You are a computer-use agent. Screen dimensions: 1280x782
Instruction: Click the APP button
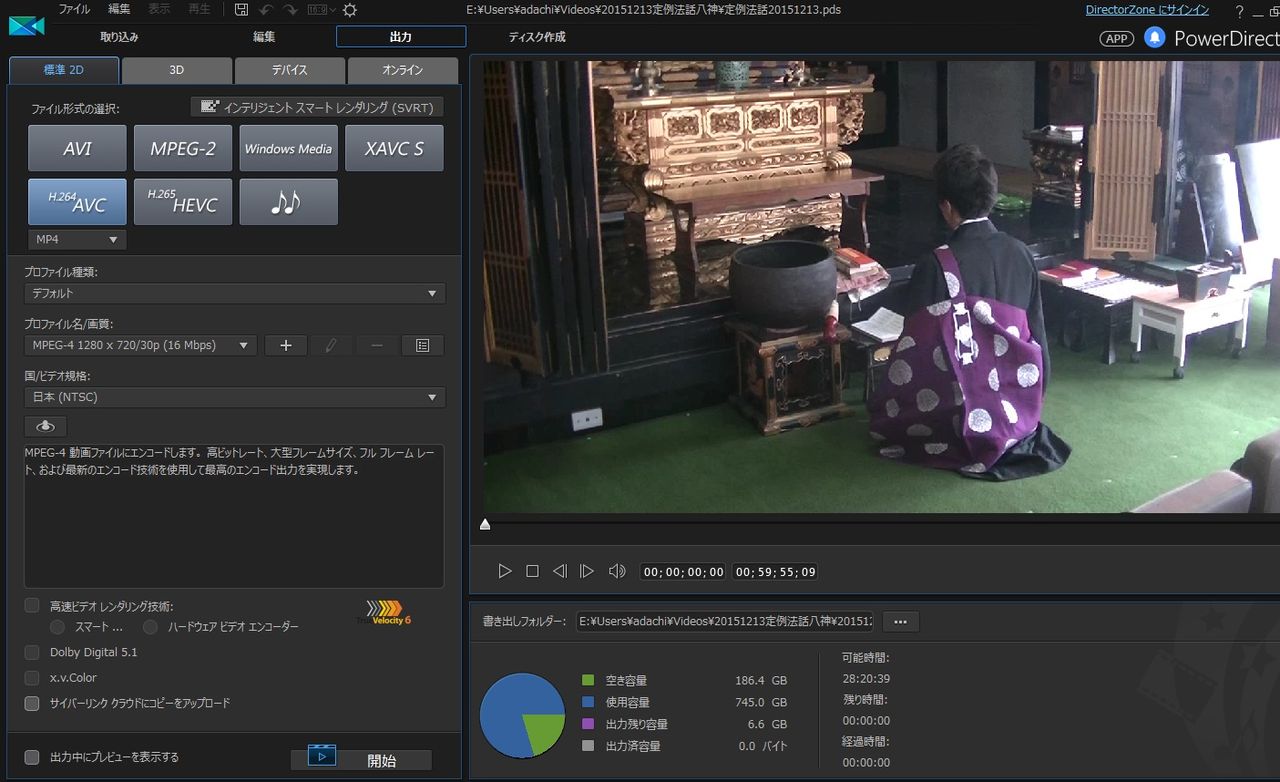[1116, 39]
